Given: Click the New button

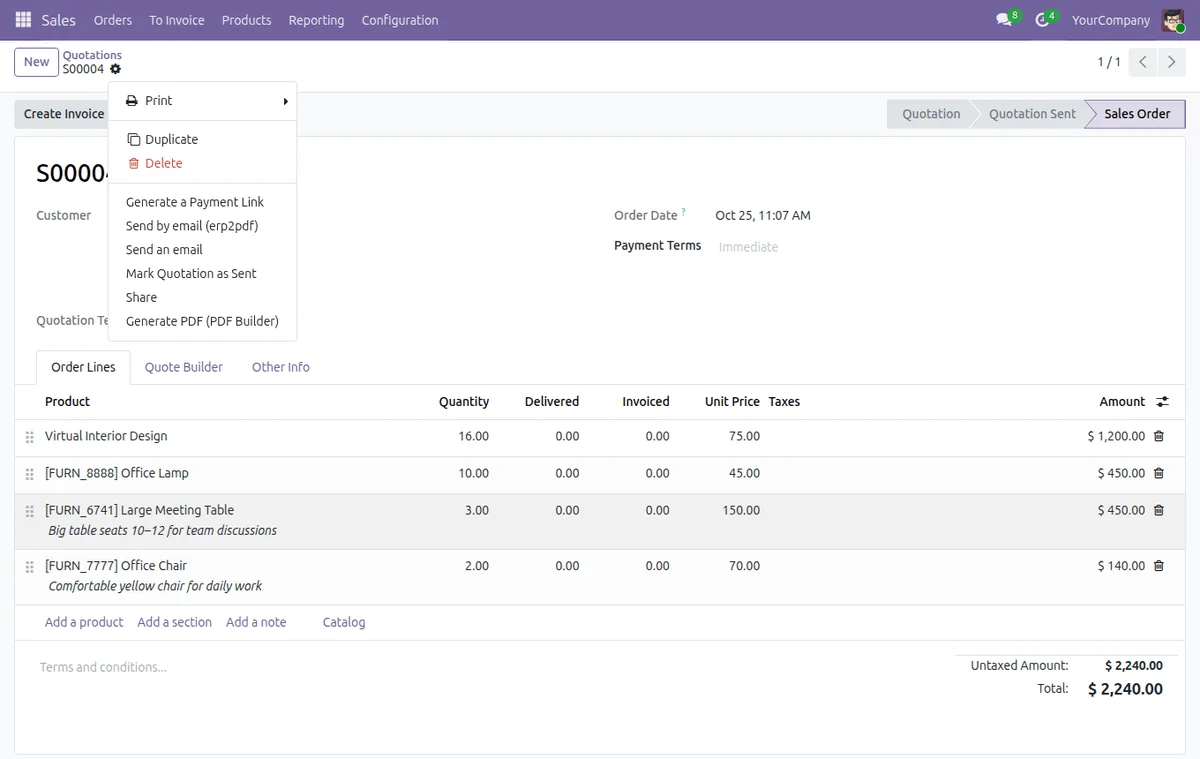Looking at the screenshot, I should click(x=37, y=62).
